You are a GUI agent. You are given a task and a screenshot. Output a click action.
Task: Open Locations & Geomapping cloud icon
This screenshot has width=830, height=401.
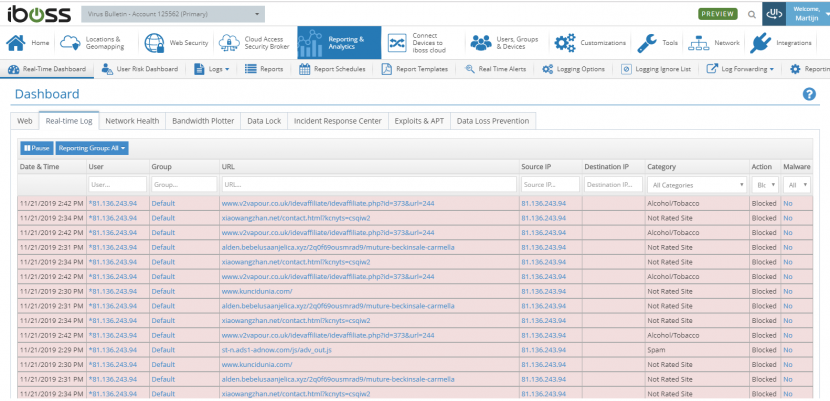70,43
